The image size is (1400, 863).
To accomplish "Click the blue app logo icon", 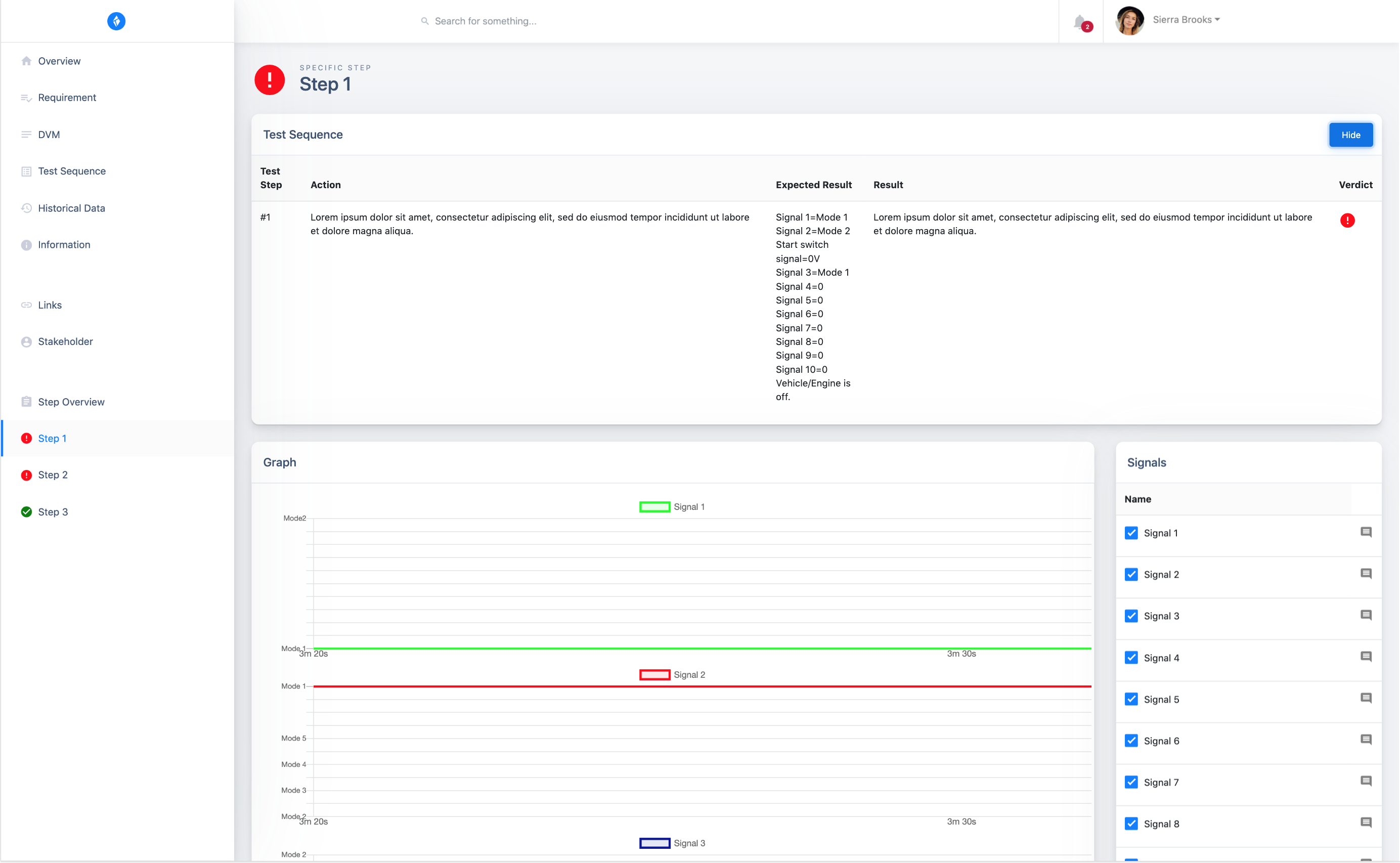I will coord(116,21).
